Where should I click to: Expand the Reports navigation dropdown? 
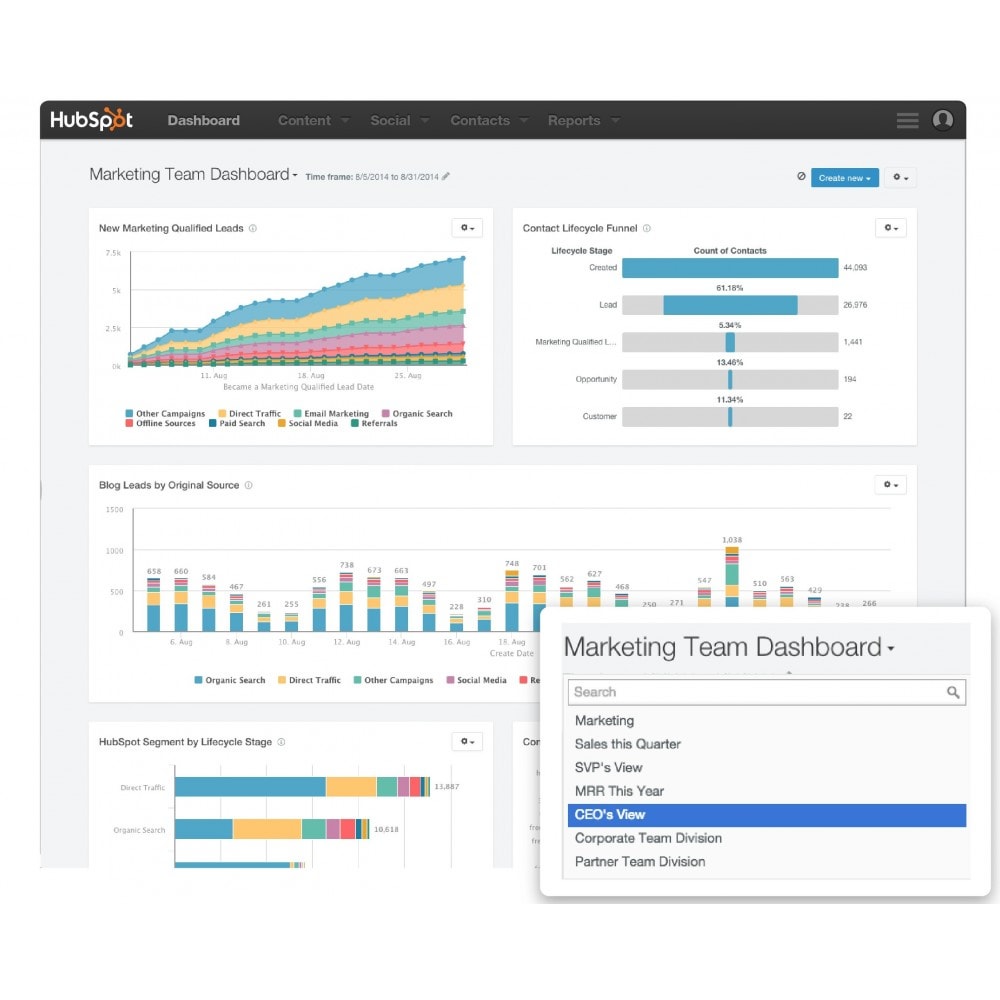583,120
